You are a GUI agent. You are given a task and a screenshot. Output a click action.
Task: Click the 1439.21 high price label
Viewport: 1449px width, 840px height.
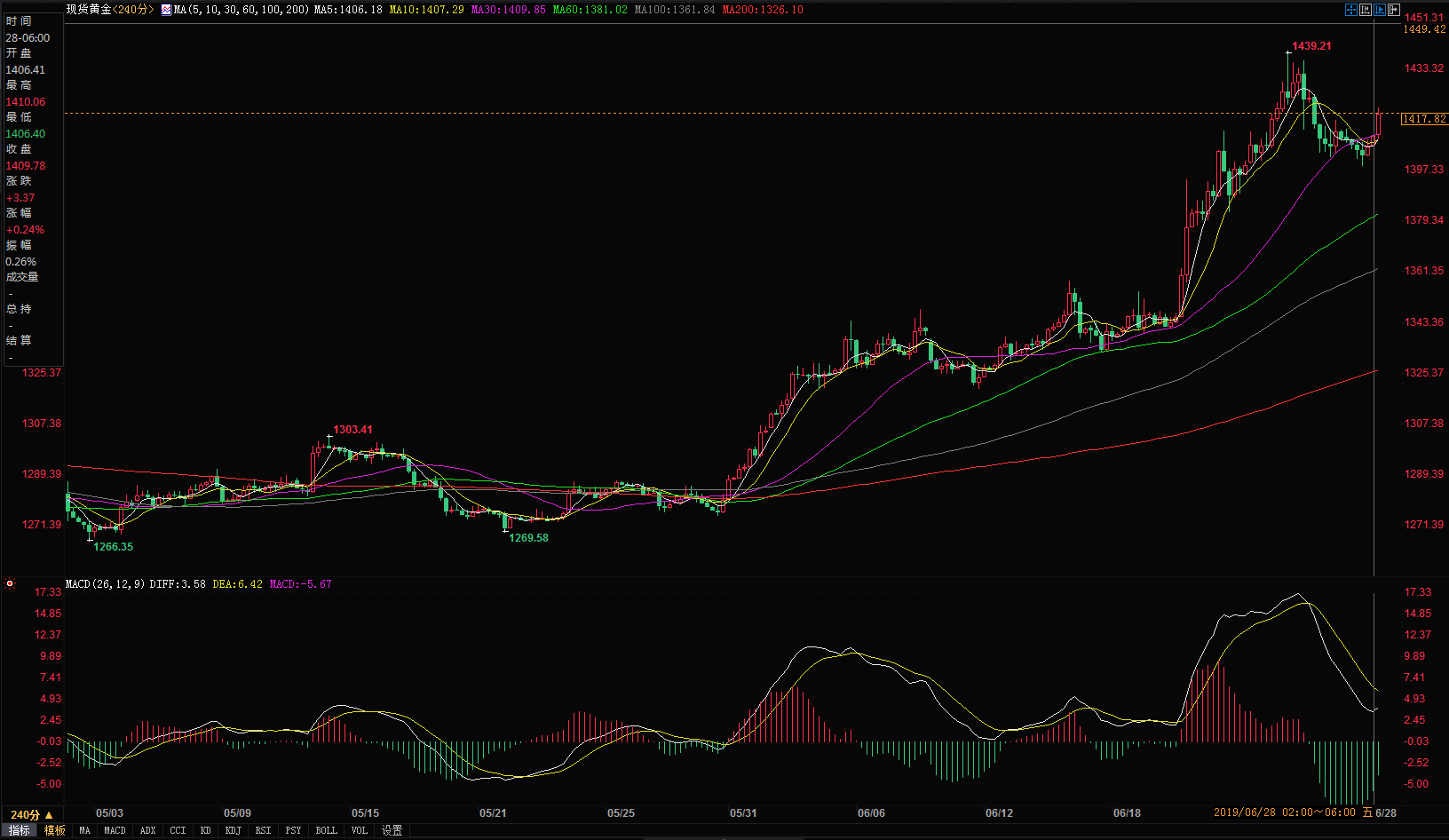point(1311,46)
